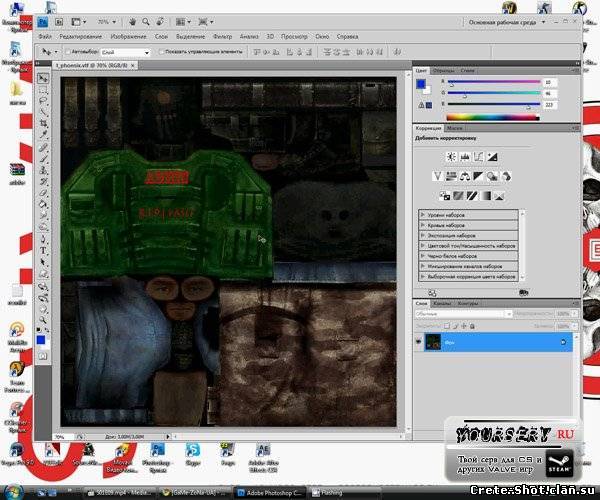Select the Clone Stamp tool

pos(43,170)
